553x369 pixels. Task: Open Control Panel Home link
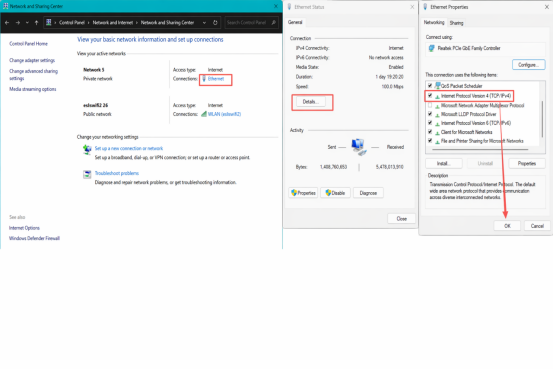point(28,44)
